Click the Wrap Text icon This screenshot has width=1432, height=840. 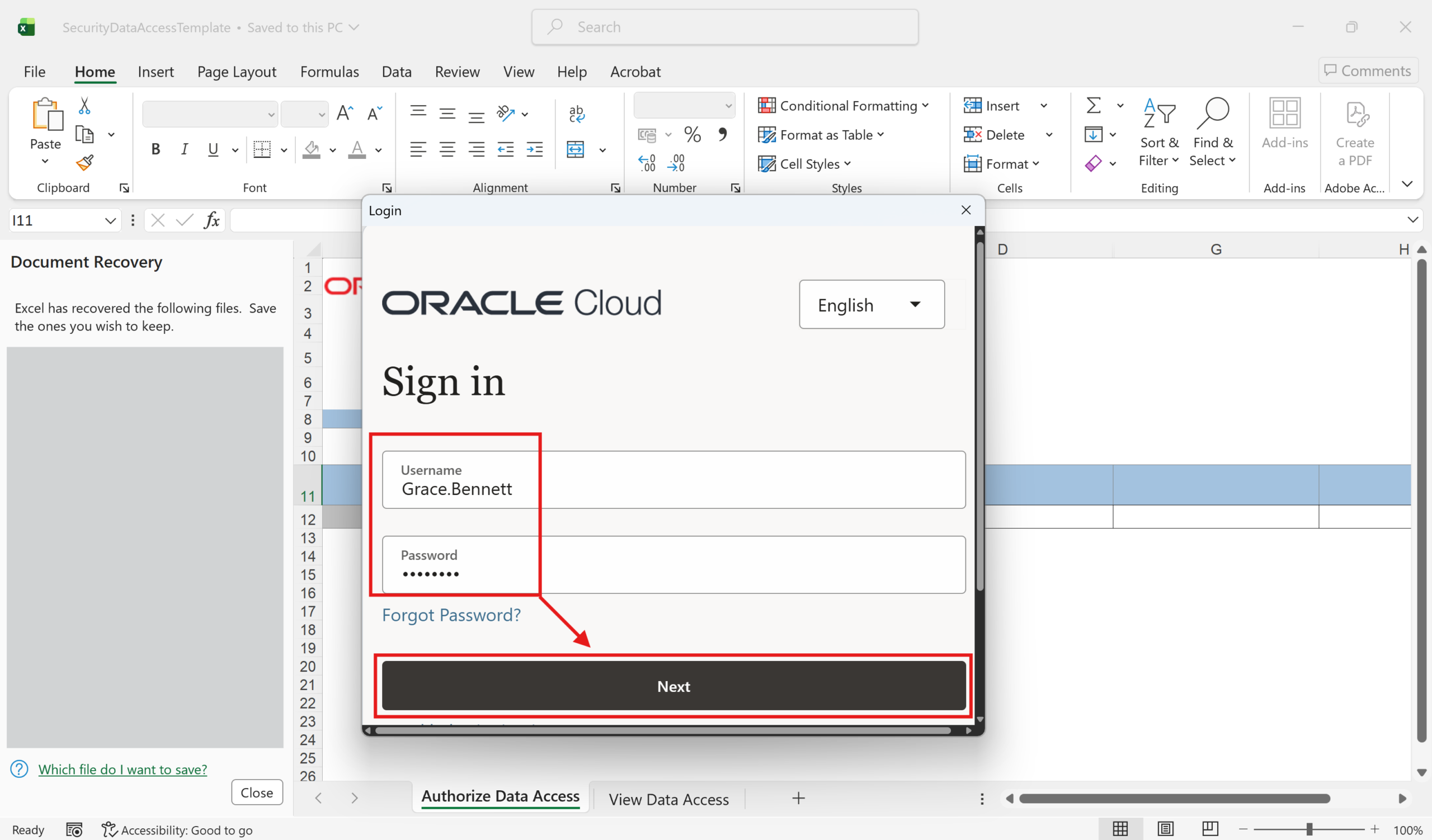click(x=576, y=114)
